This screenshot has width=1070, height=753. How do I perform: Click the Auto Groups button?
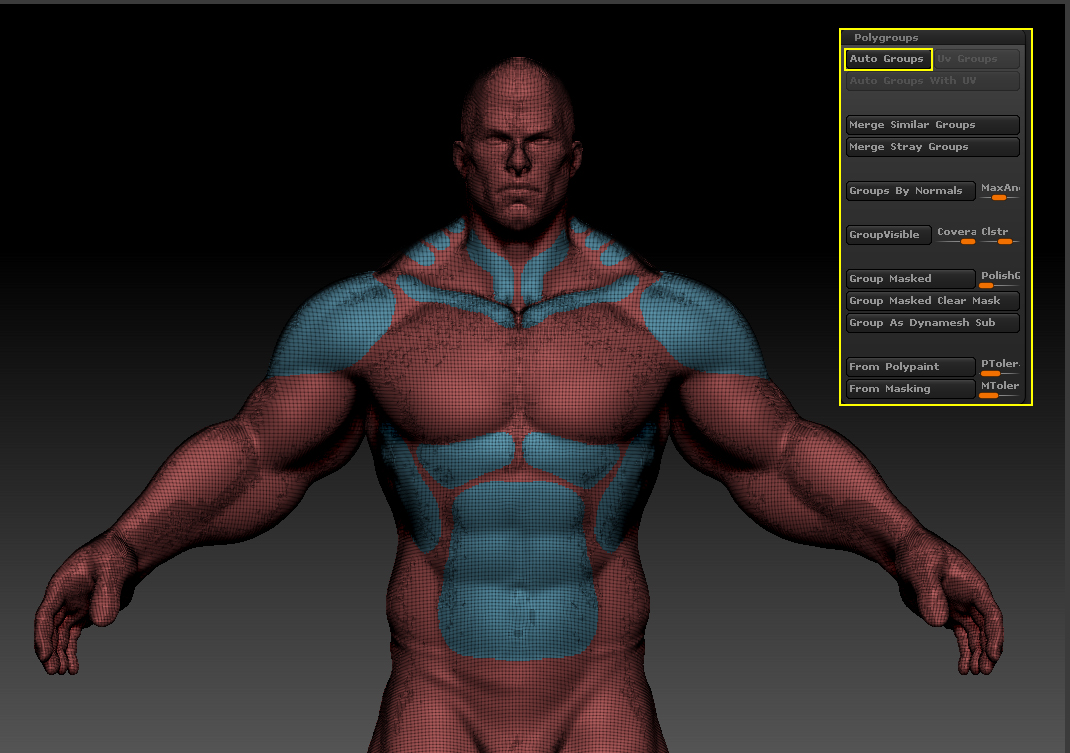tap(888, 59)
